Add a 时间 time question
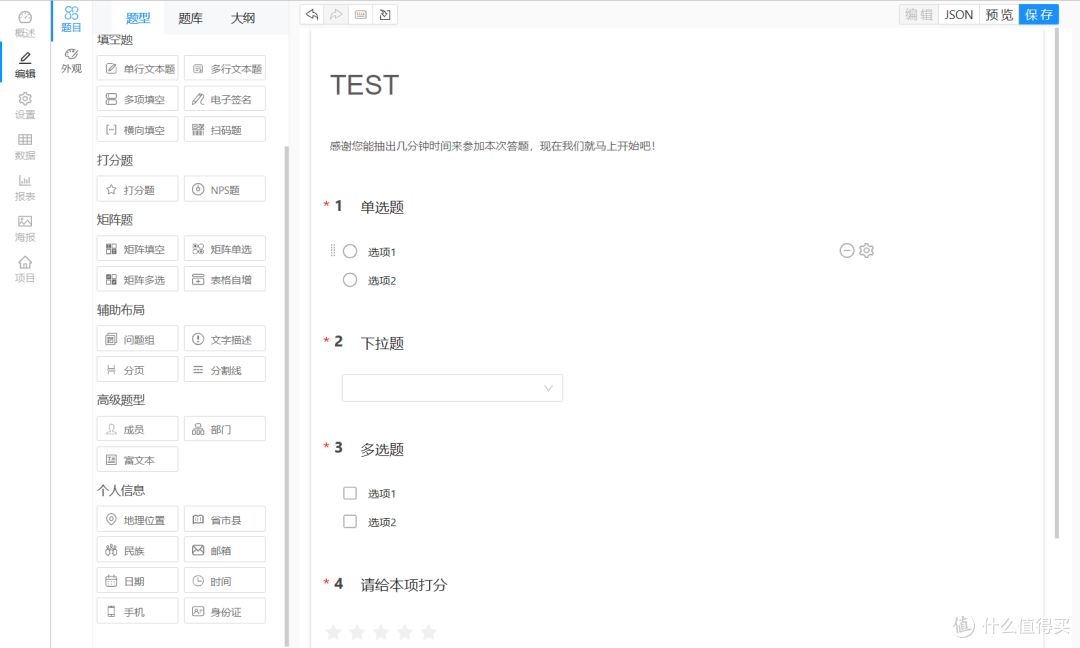The height and width of the screenshot is (648, 1080). pyautogui.click(x=225, y=581)
